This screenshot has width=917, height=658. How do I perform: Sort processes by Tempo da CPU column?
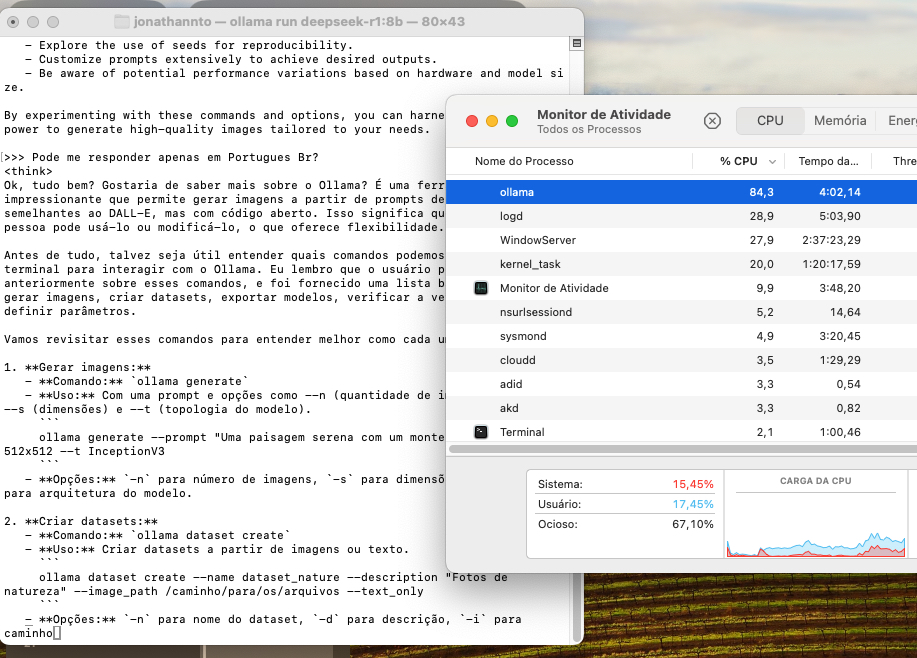coord(828,161)
